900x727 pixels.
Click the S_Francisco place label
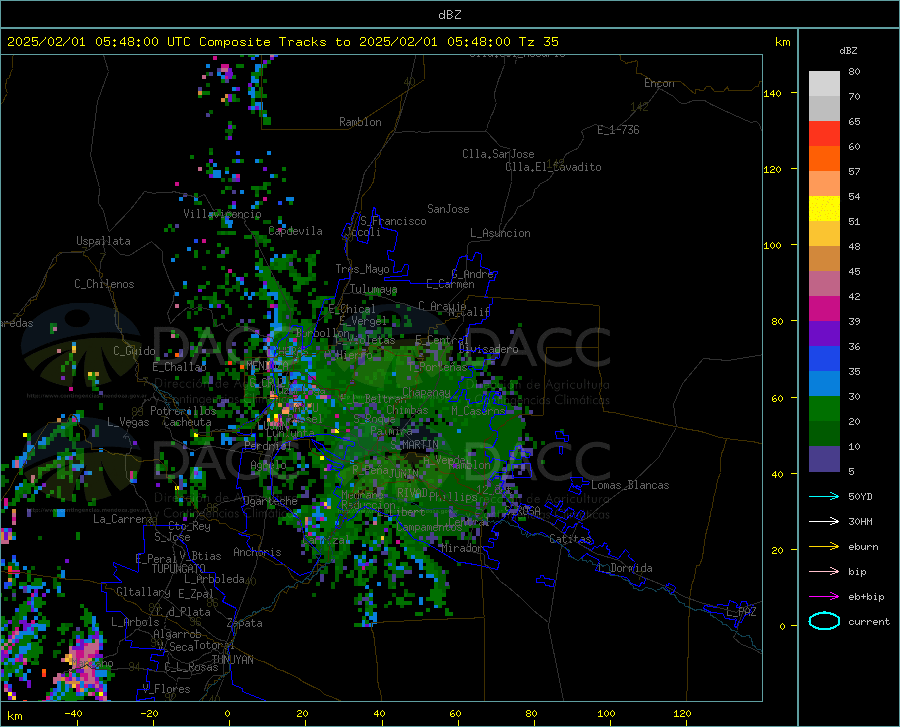[393, 221]
